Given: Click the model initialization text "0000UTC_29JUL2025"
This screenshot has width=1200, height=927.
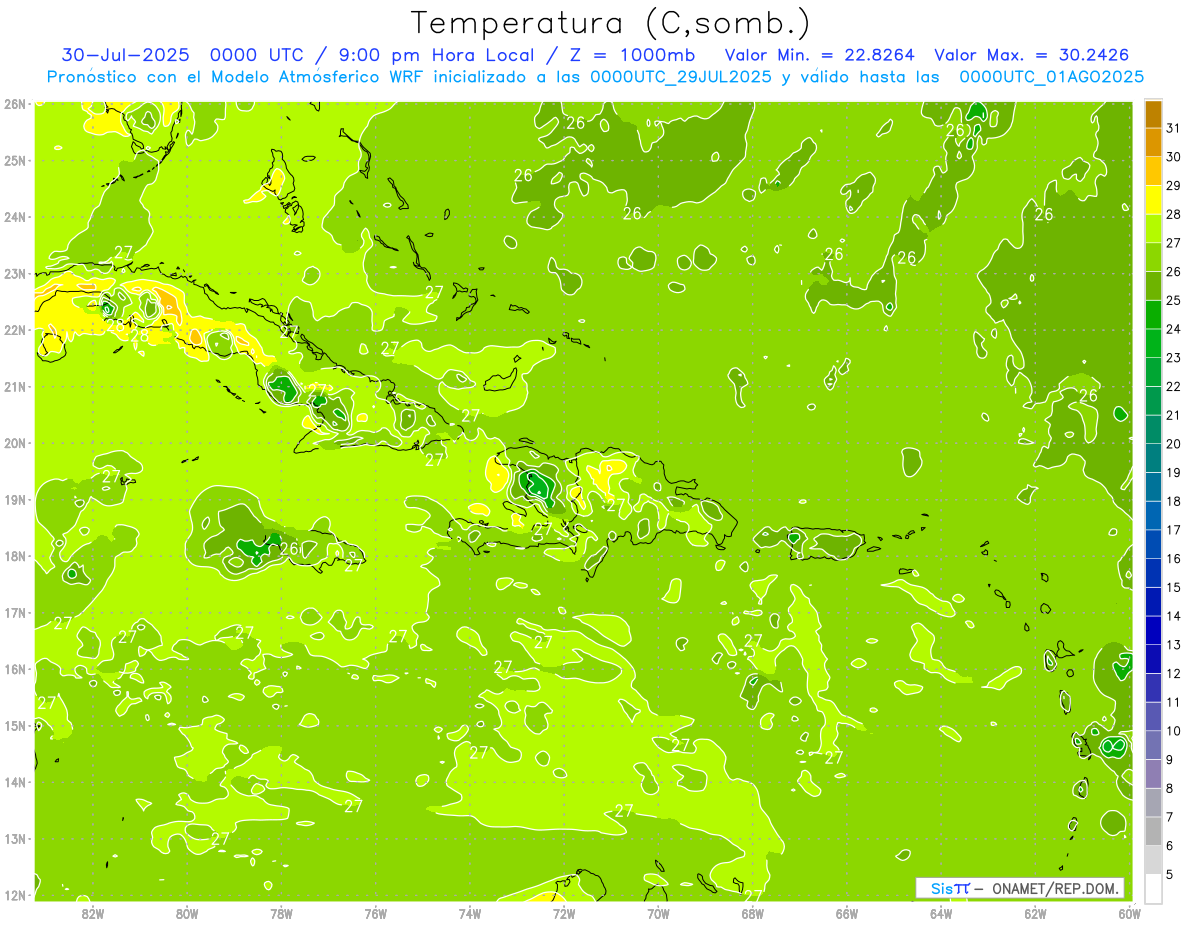Looking at the screenshot, I should point(681,77).
